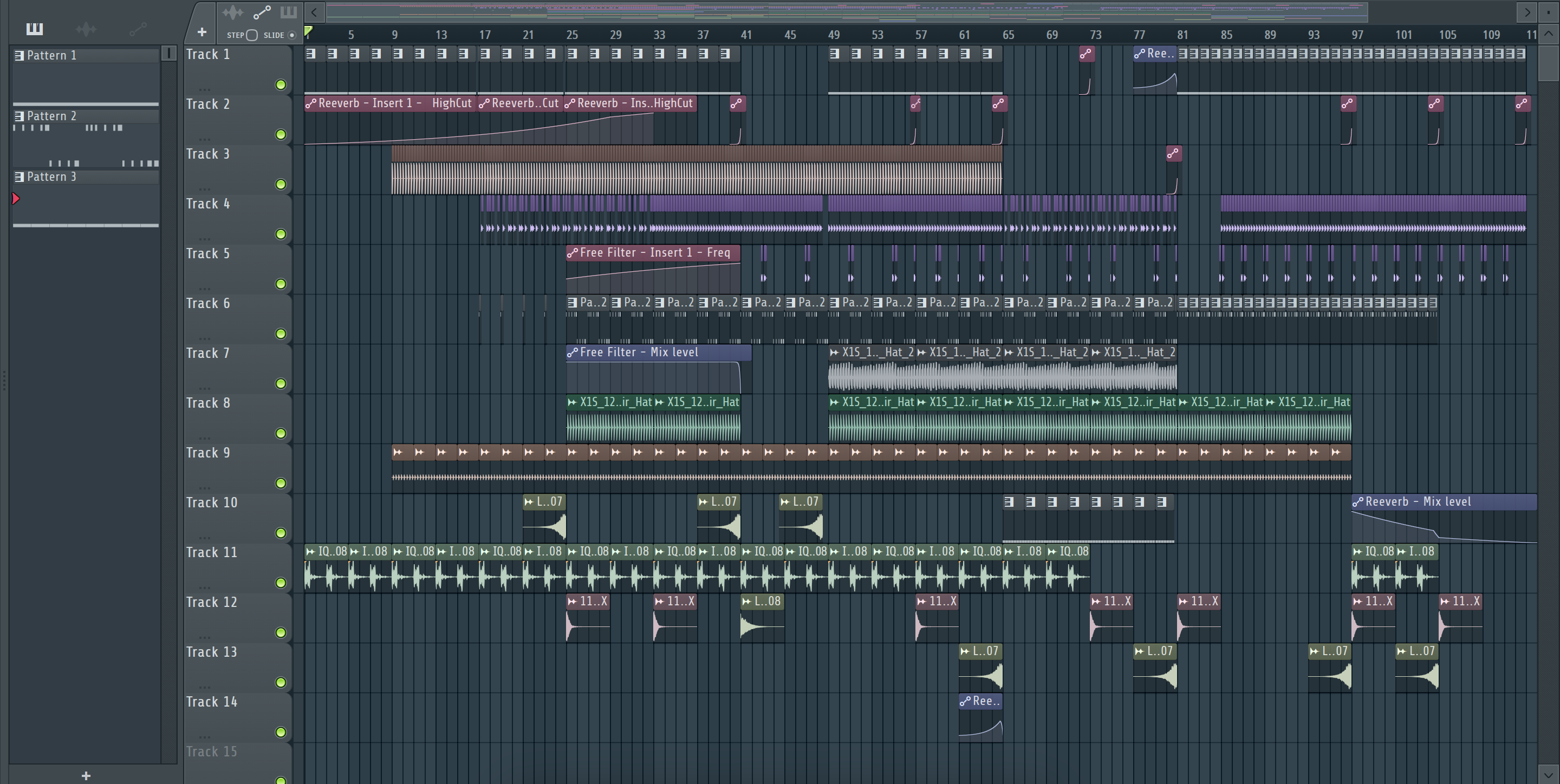Open the three-dots menu under Track 5
1560x784 pixels.
click(205, 288)
